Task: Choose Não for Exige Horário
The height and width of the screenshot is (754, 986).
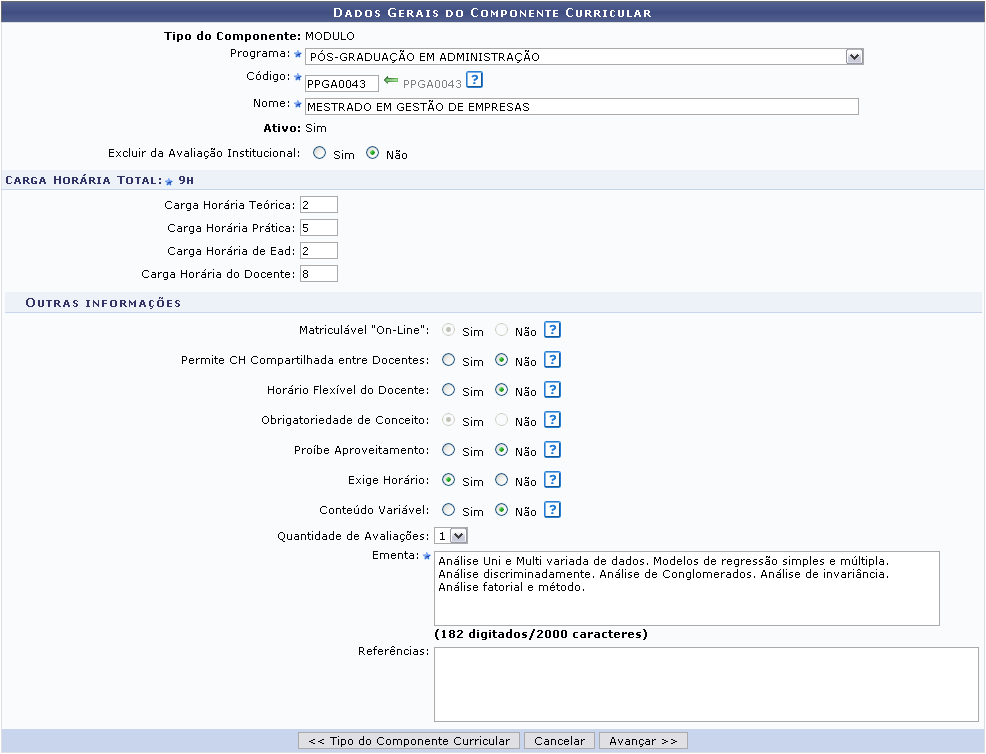Action: click(502, 480)
